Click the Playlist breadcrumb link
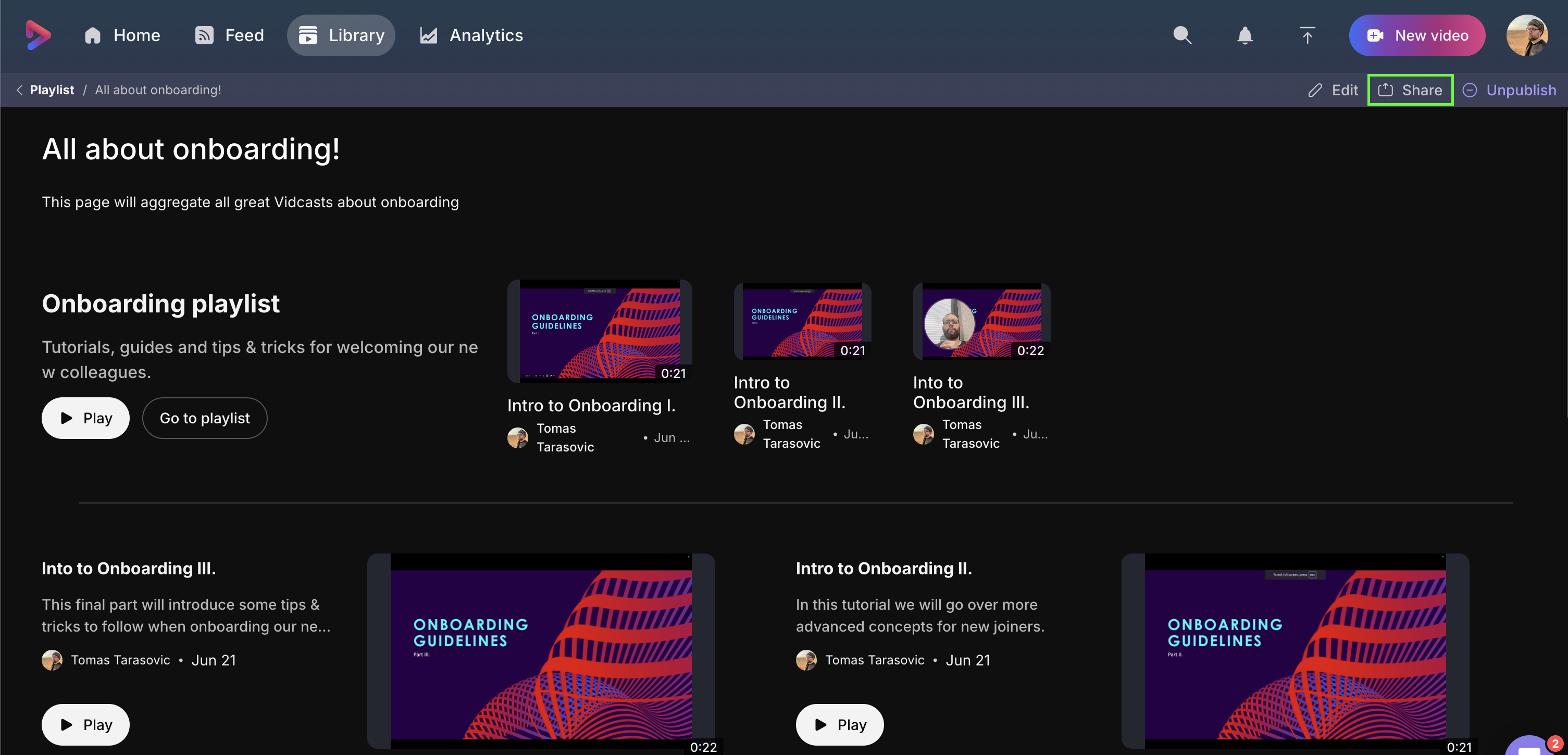This screenshot has width=1568, height=755. click(52, 90)
